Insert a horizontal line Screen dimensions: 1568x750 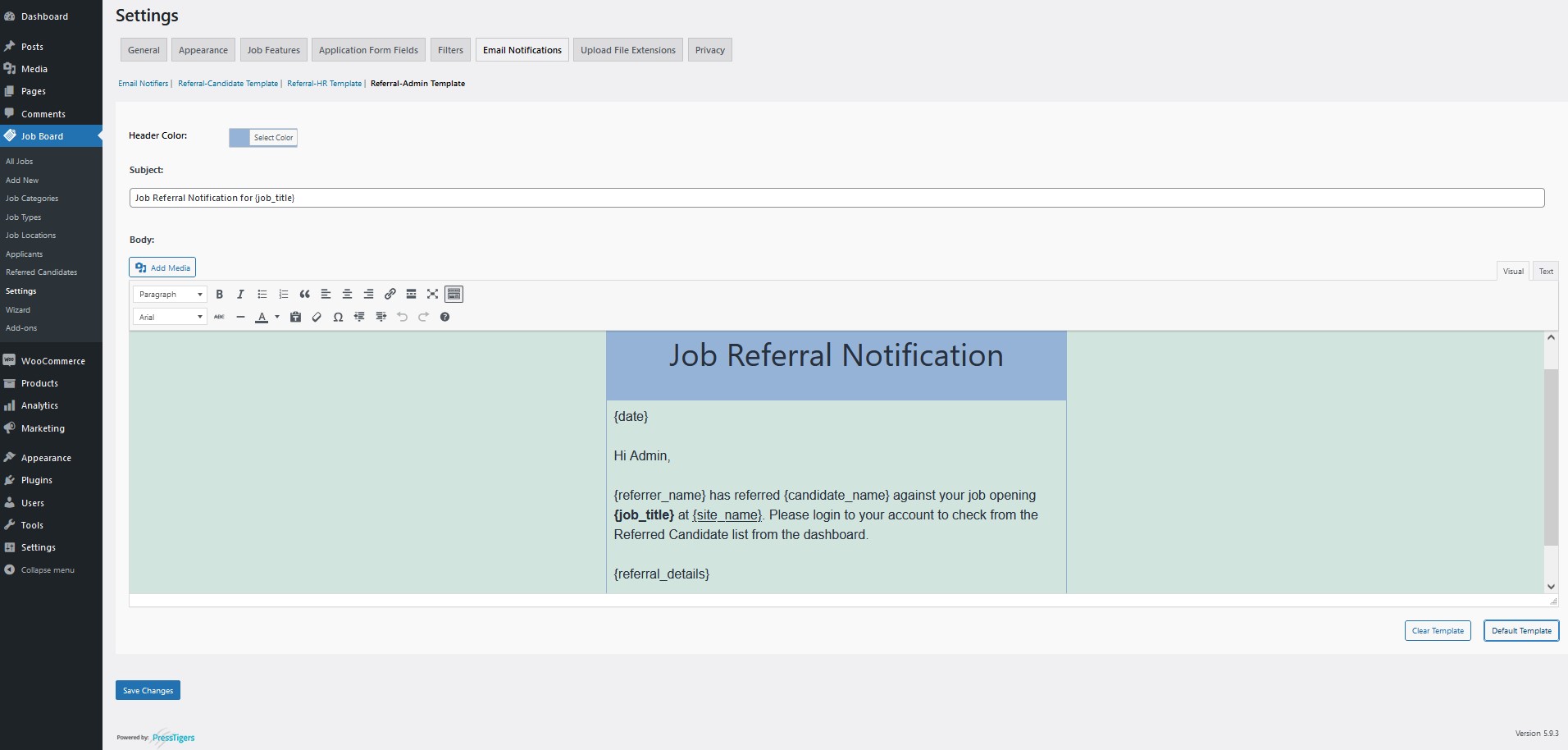[x=240, y=317]
